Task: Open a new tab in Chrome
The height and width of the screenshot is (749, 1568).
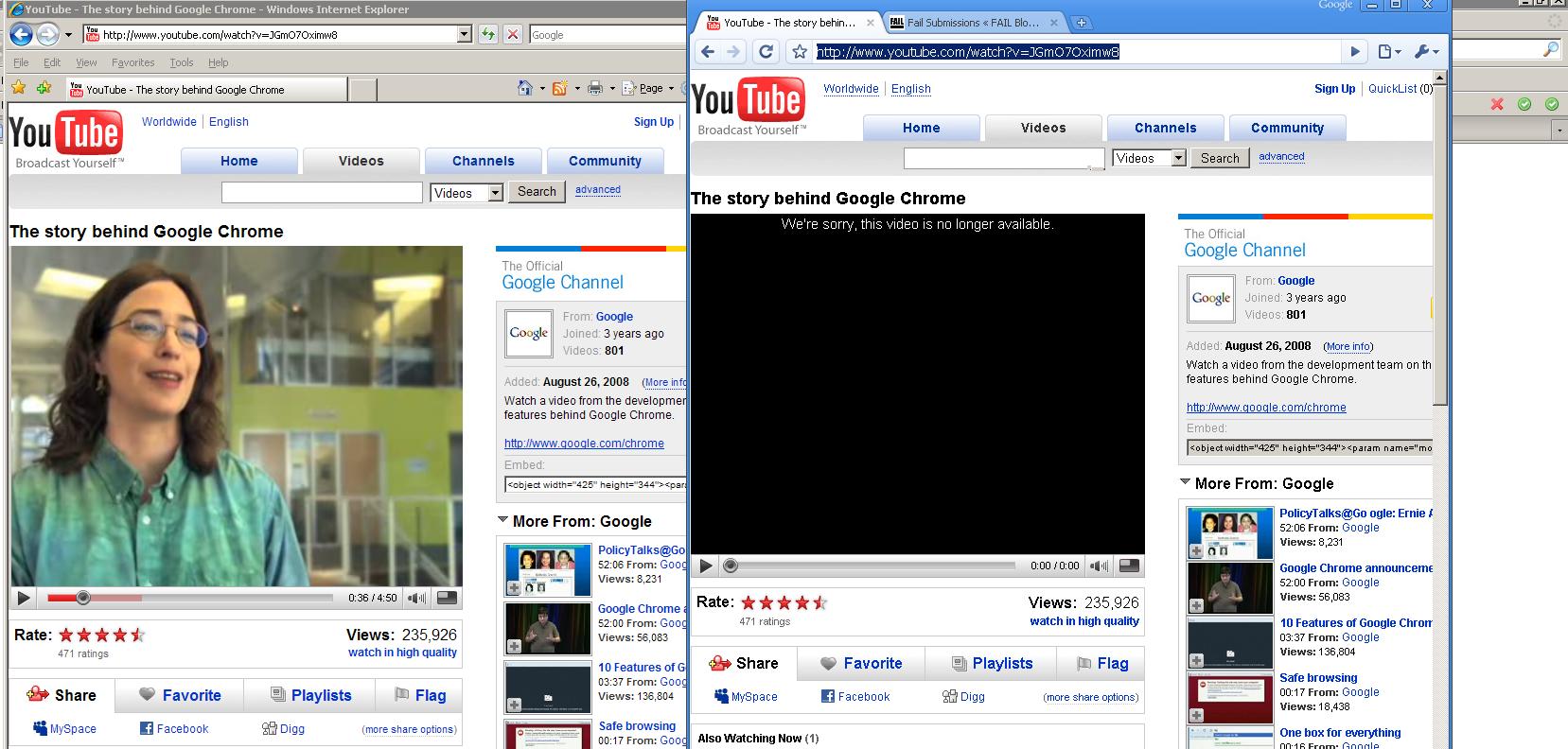Action: point(1081,23)
